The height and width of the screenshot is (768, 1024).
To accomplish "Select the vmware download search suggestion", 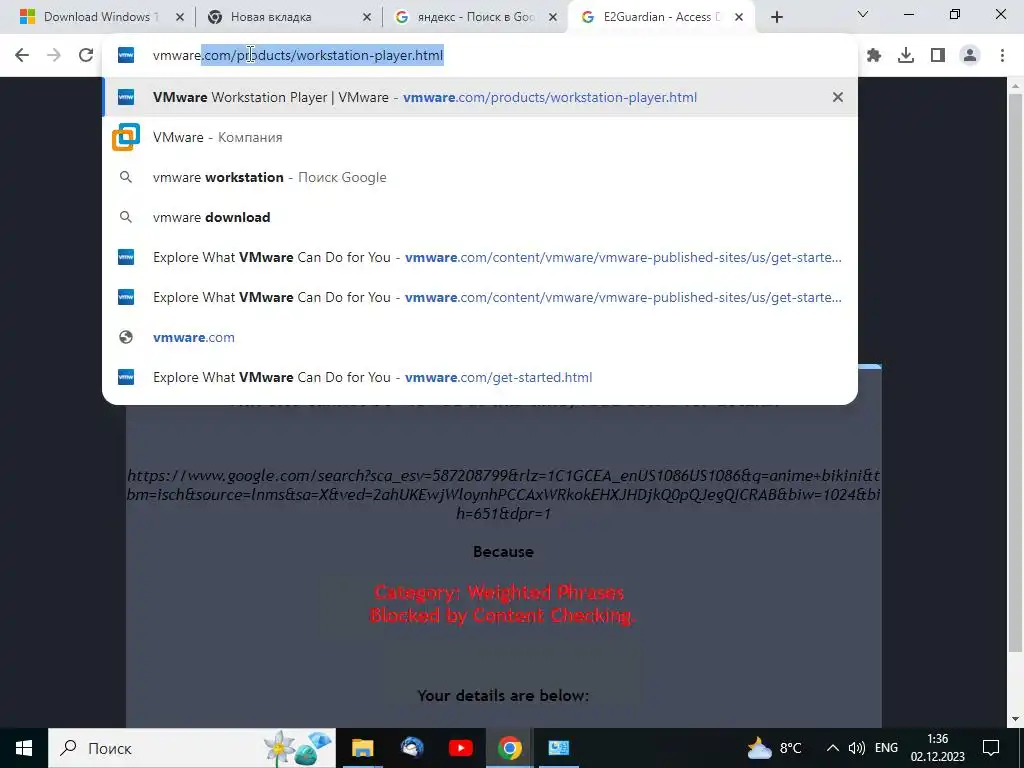I will [480, 217].
